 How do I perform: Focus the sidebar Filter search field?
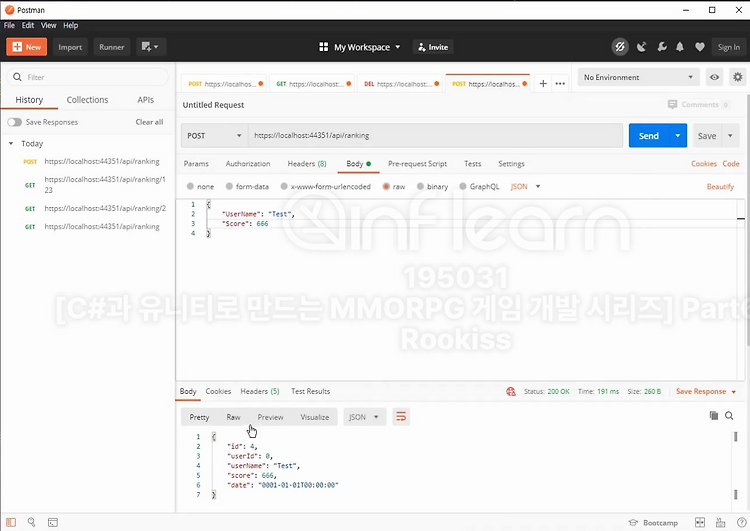click(x=88, y=77)
